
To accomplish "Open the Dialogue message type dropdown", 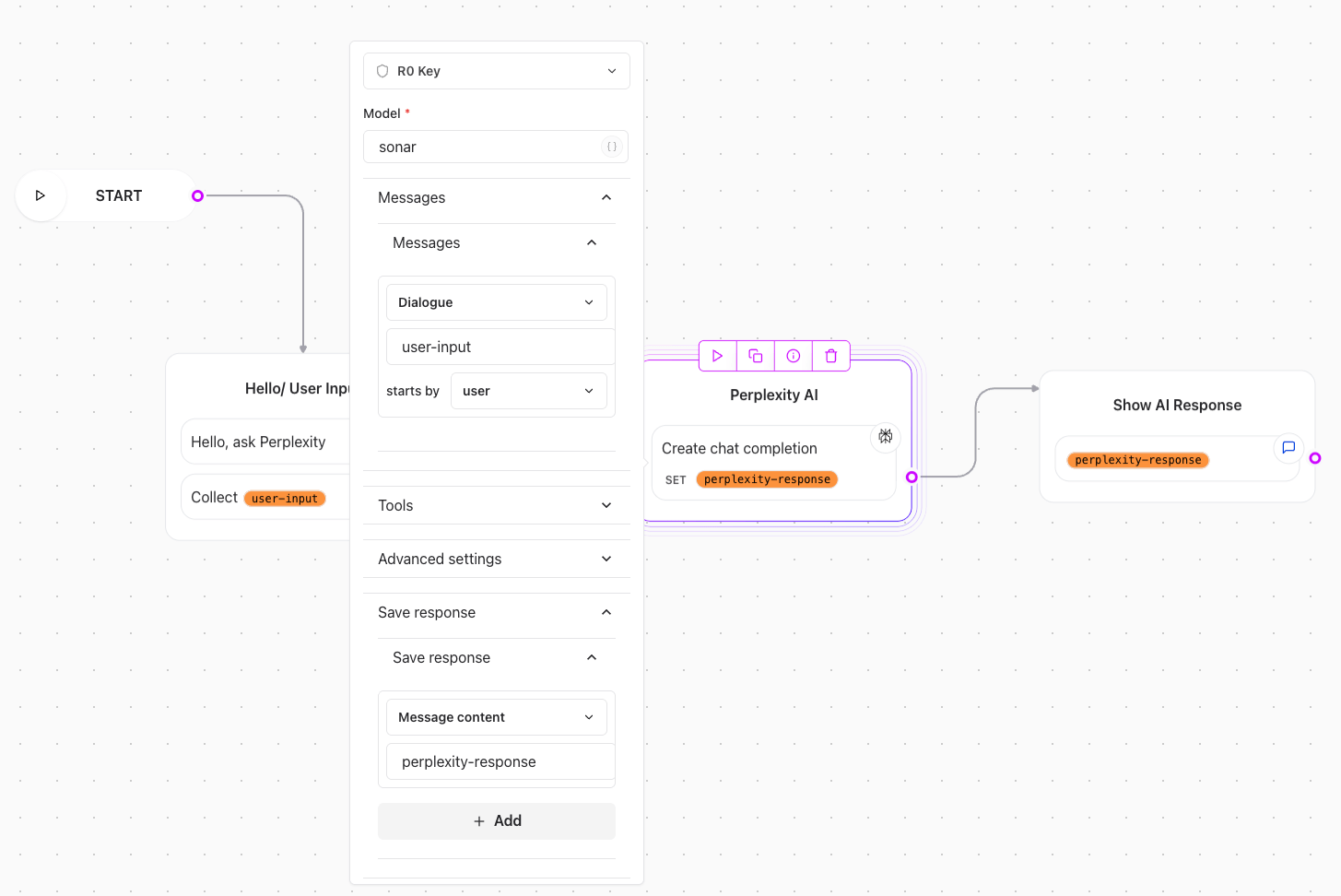I will [497, 302].
